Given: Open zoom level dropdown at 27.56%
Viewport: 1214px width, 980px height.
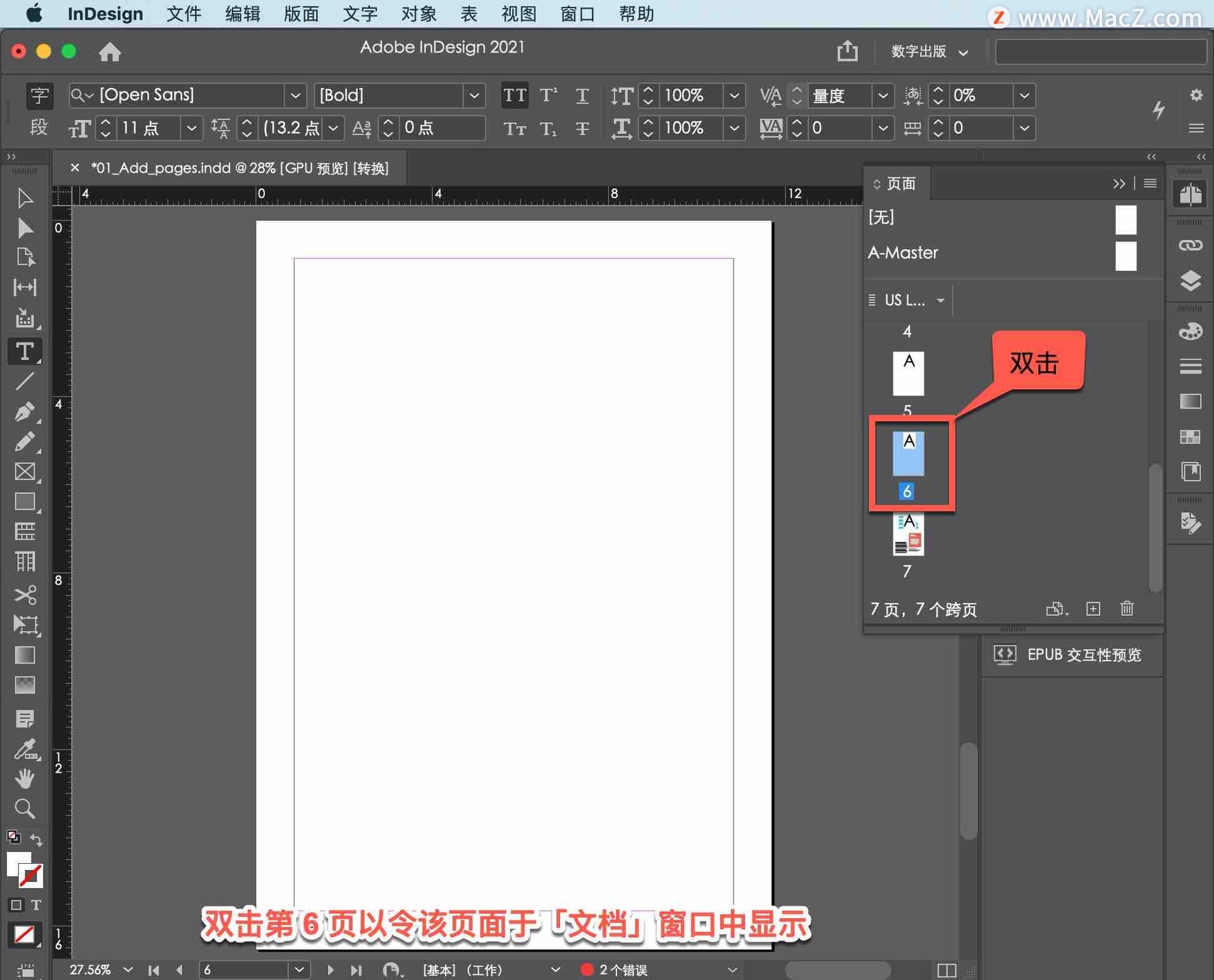Looking at the screenshot, I should tap(128, 969).
